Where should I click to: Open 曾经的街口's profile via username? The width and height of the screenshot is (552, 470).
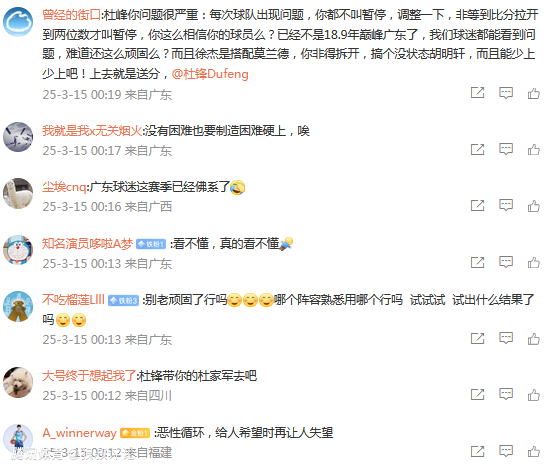[71, 15]
